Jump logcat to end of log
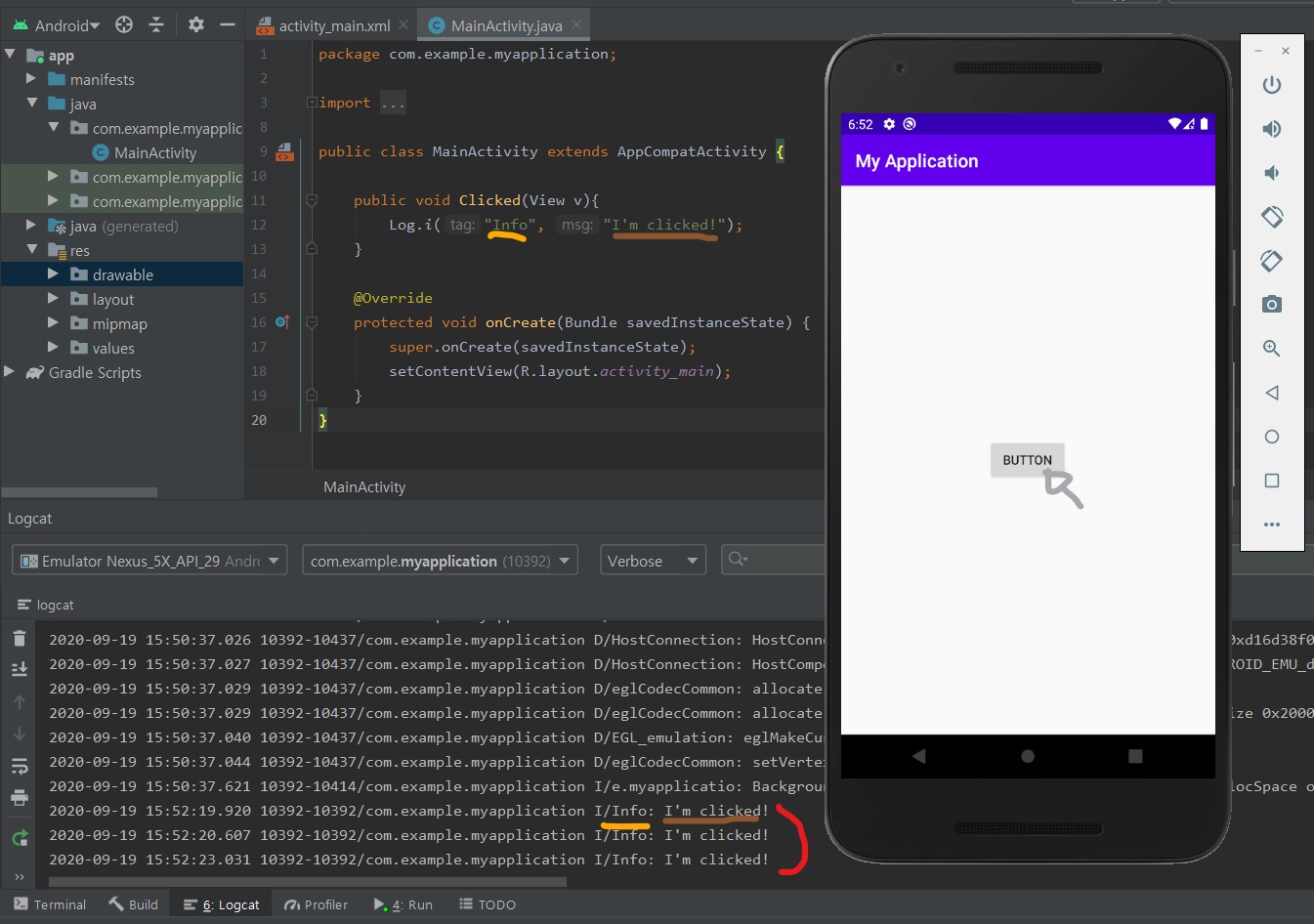1314x924 pixels. click(20, 670)
